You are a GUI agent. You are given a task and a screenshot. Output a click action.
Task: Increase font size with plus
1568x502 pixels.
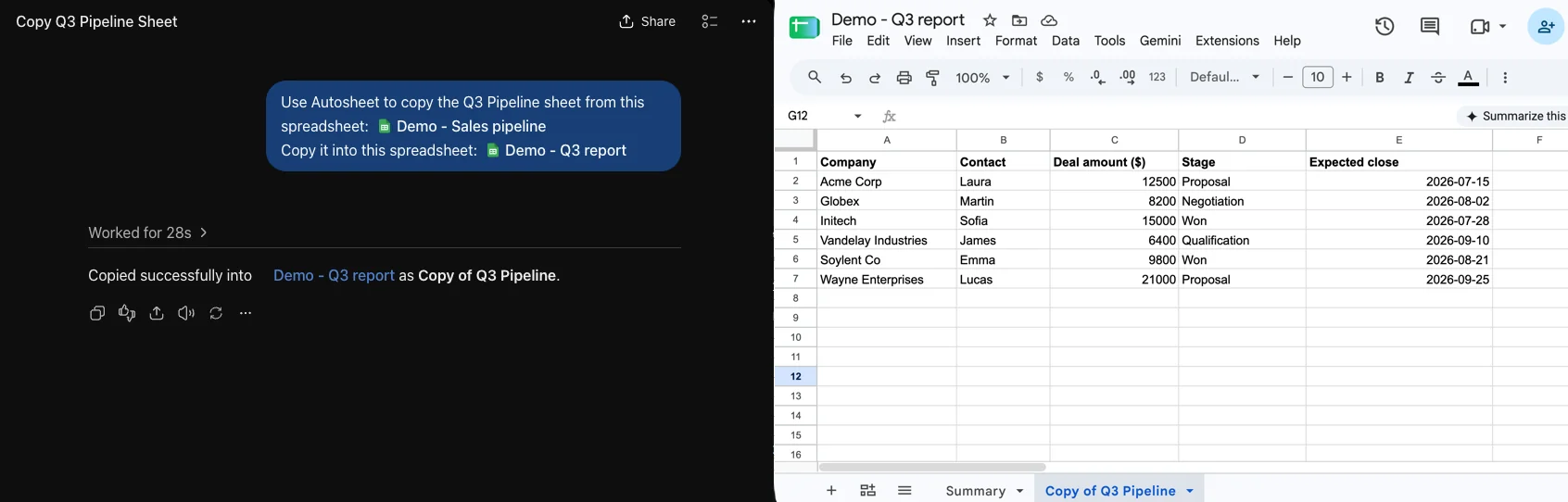pos(1347,78)
